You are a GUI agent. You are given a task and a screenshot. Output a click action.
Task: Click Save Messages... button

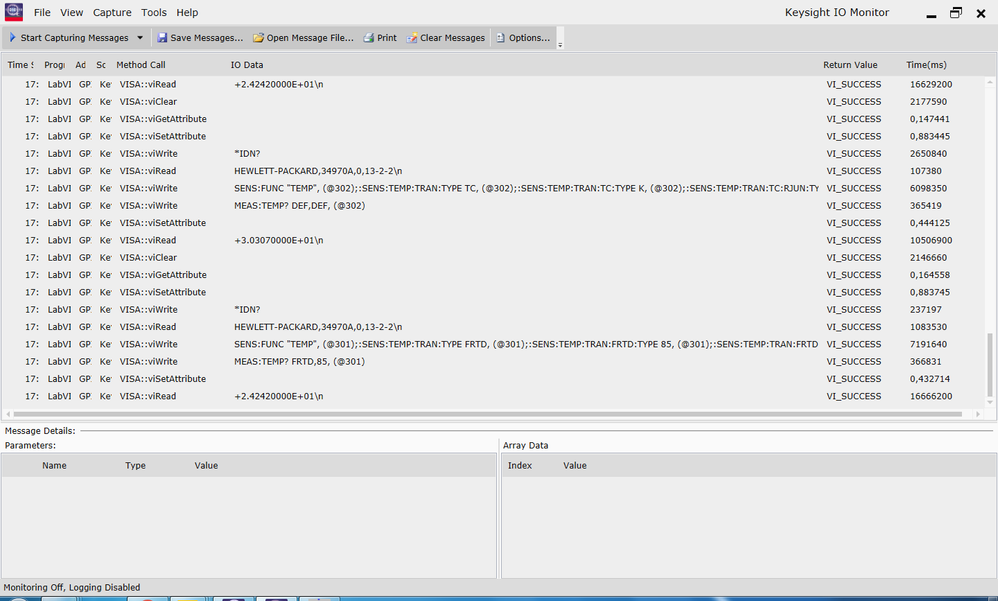click(x=200, y=38)
